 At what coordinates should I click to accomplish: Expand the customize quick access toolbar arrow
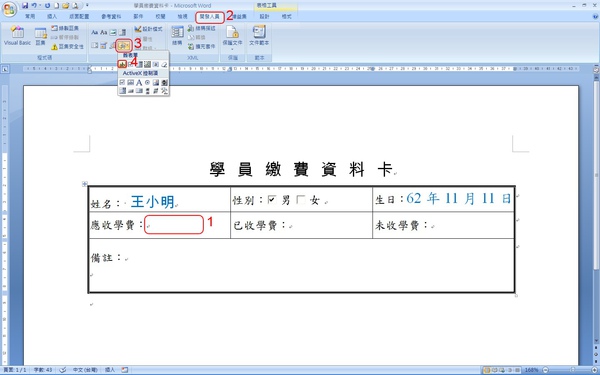tap(87, 5)
